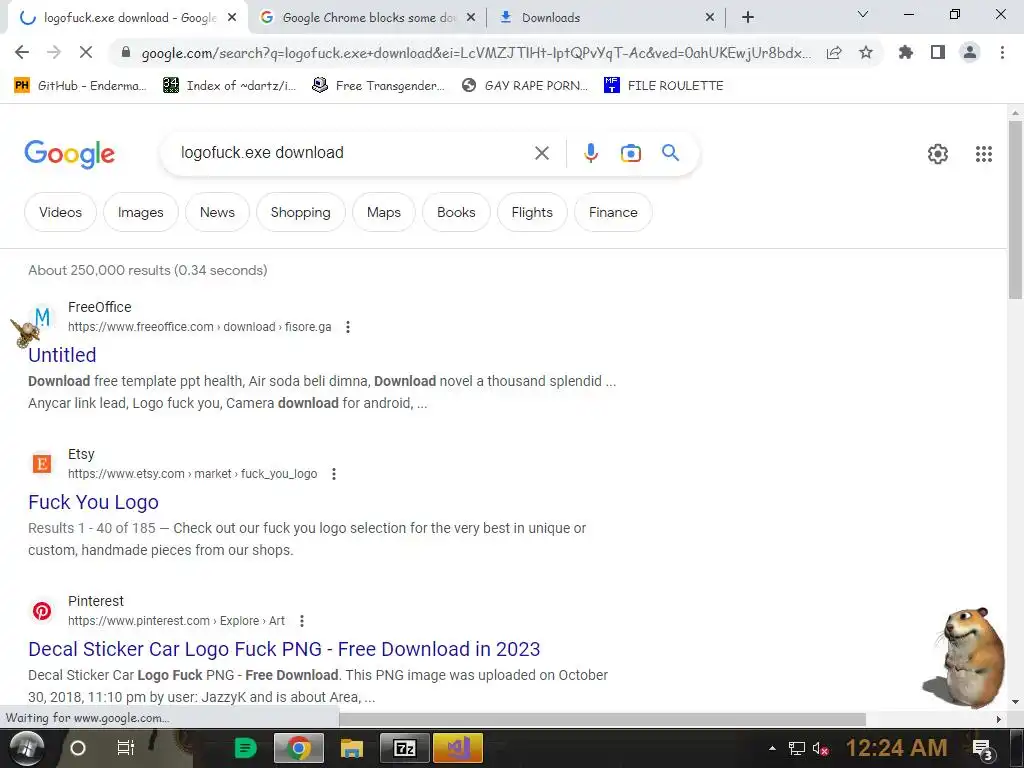1024x768 pixels.
Task: Click scrollbar right arrow
Action: coord(999,719)
